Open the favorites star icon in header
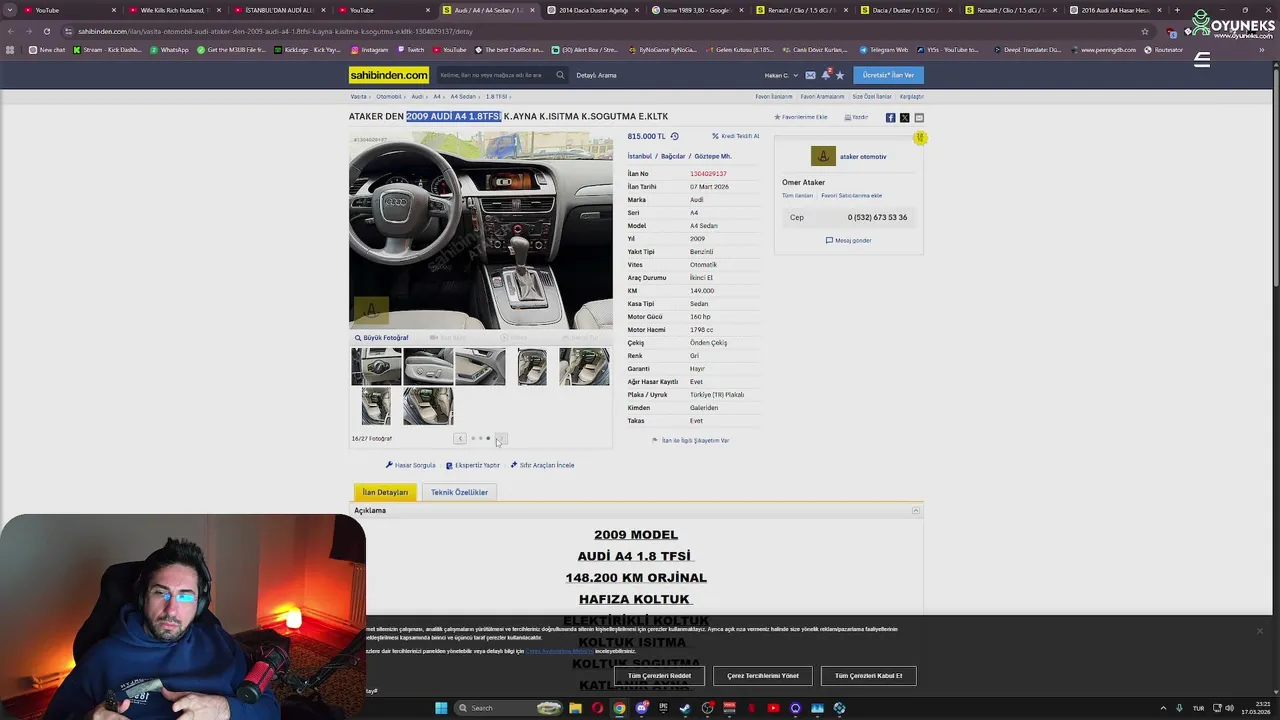 coord(840,75)
